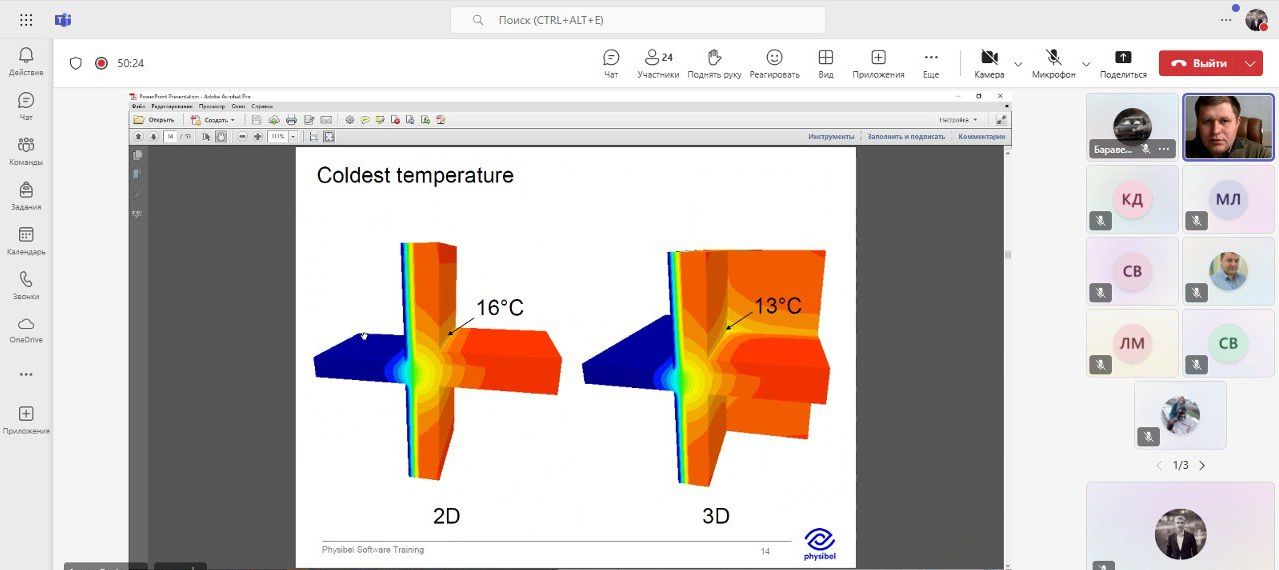Open the reactions menu

[774, 64]
